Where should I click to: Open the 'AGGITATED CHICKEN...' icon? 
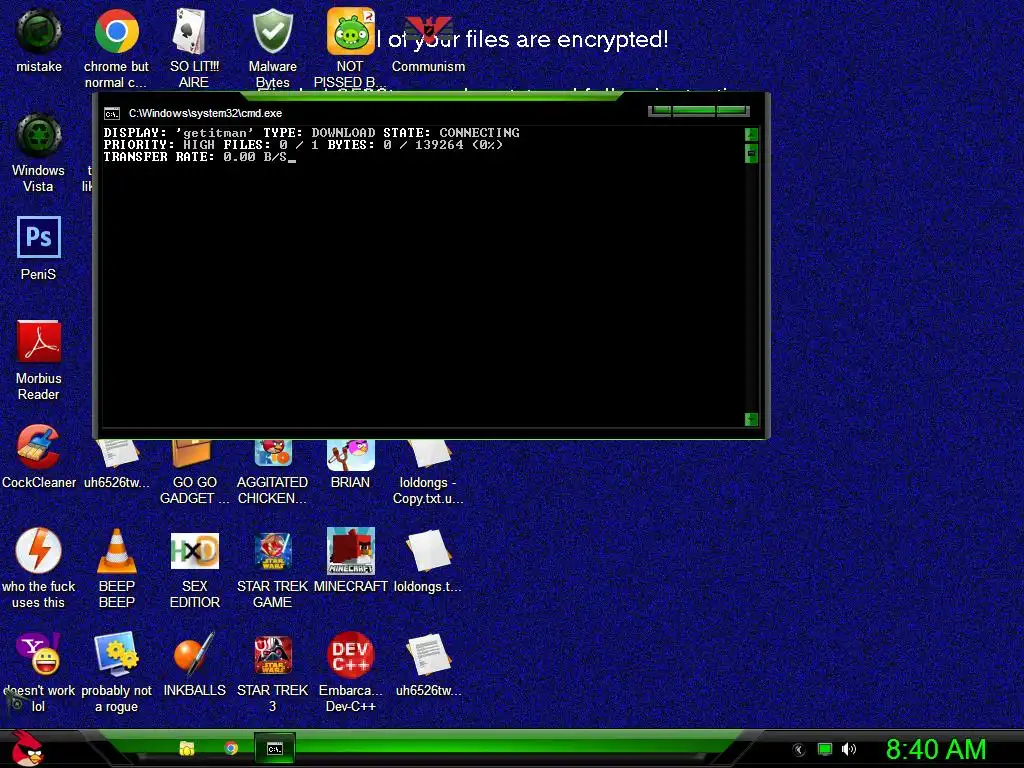(x=272, y=455)
